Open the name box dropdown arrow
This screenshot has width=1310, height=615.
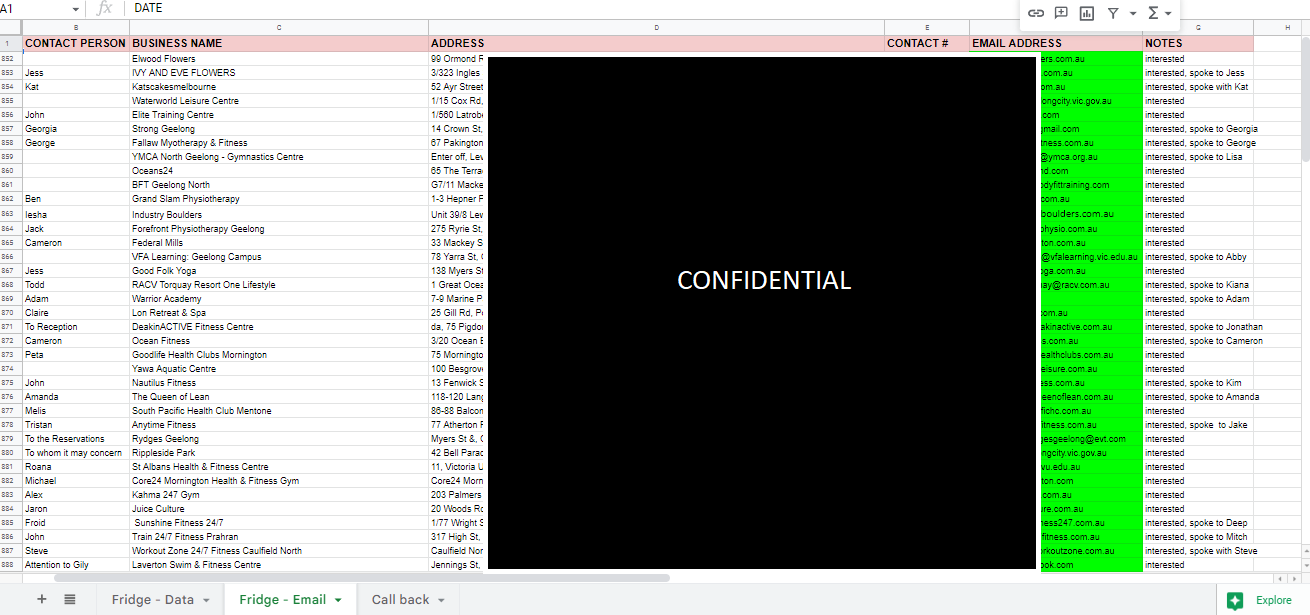(76, 9)
